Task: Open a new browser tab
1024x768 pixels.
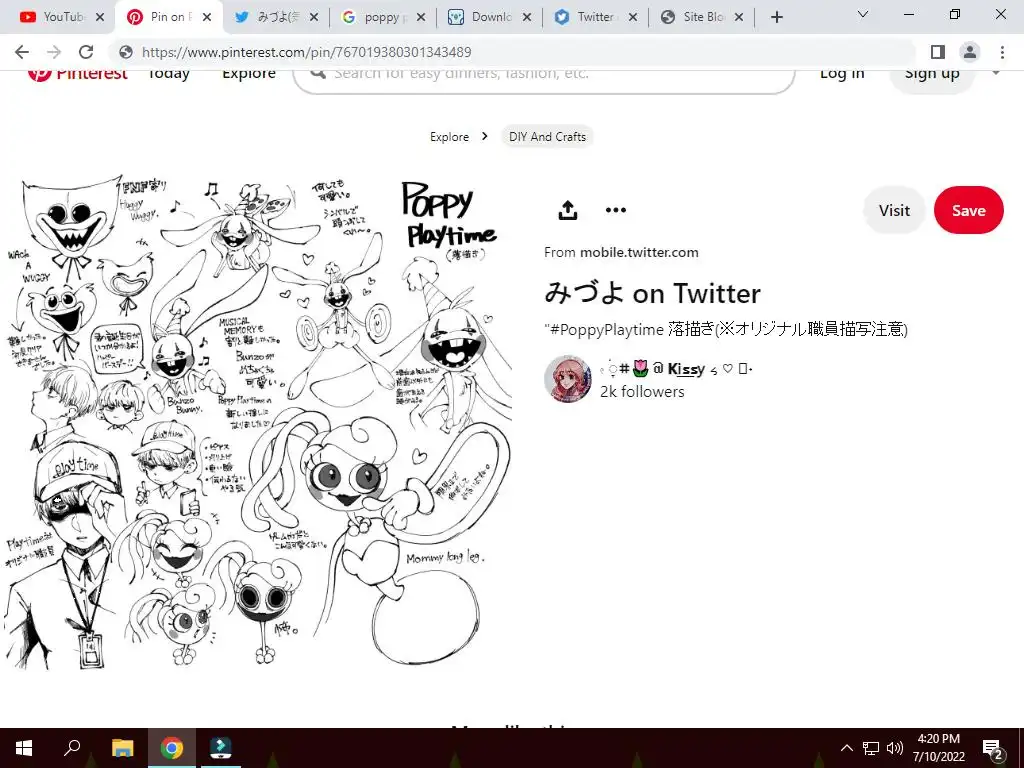Action: click(x=776, y=17)
